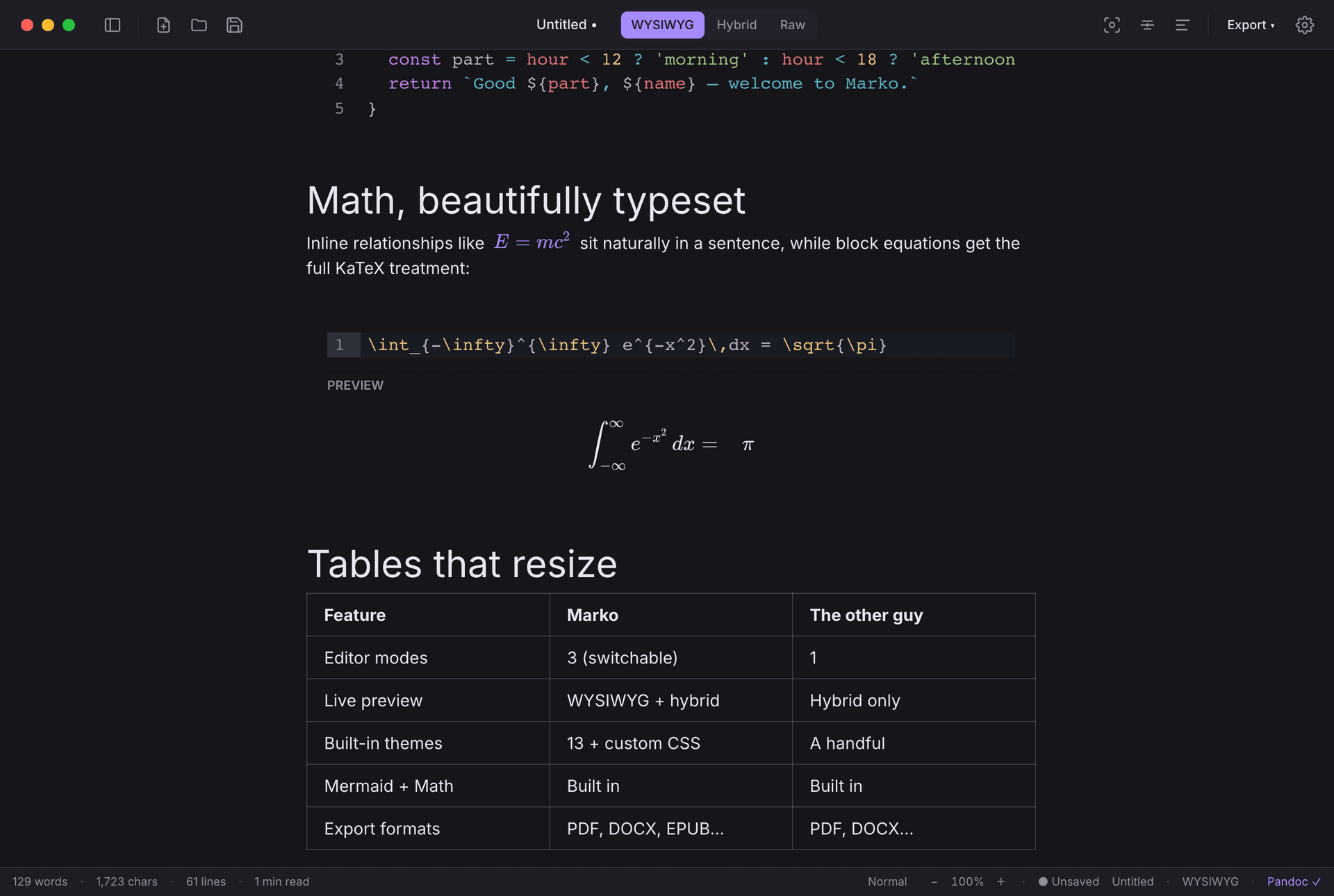1334x896 pixels.
Task: Select the Feature table header cell
Action: [428, 615]
